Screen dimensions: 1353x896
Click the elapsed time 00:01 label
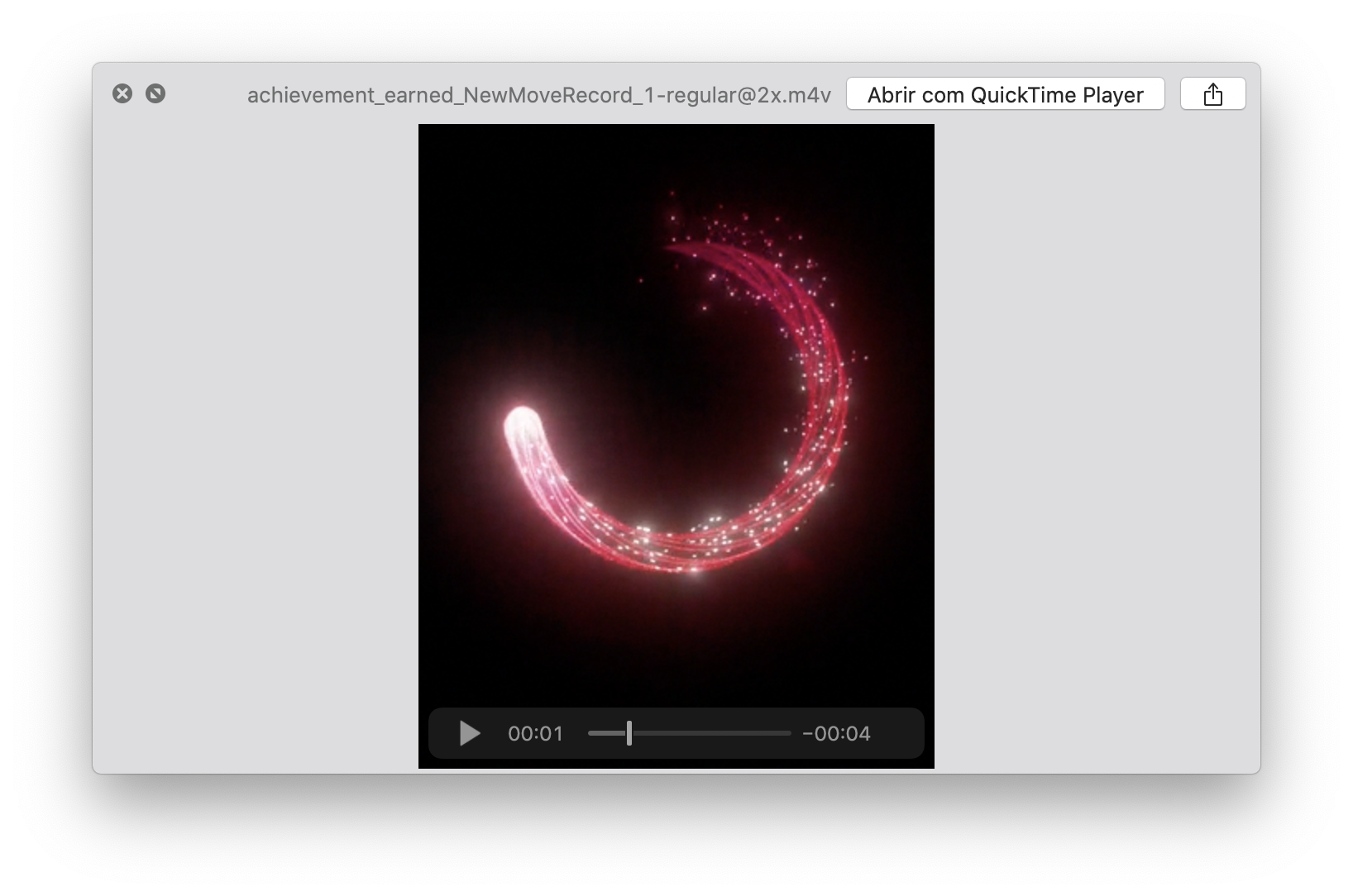(535, 734)
